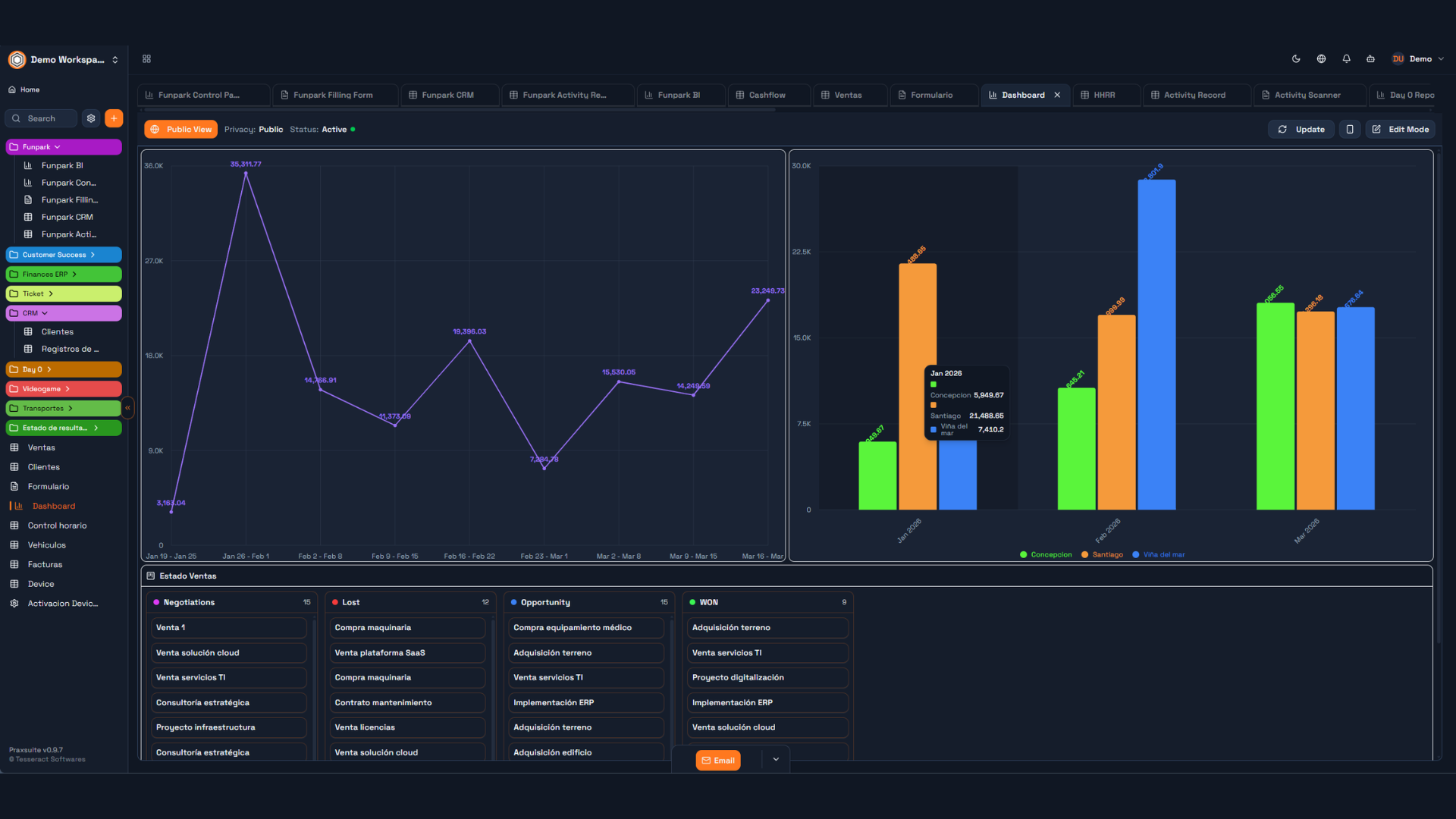Image resolution: width=1456 pixels, height=819 pixels.
Task: Toggle Concepcion series in chart legend
Action: pos(1046,555)
